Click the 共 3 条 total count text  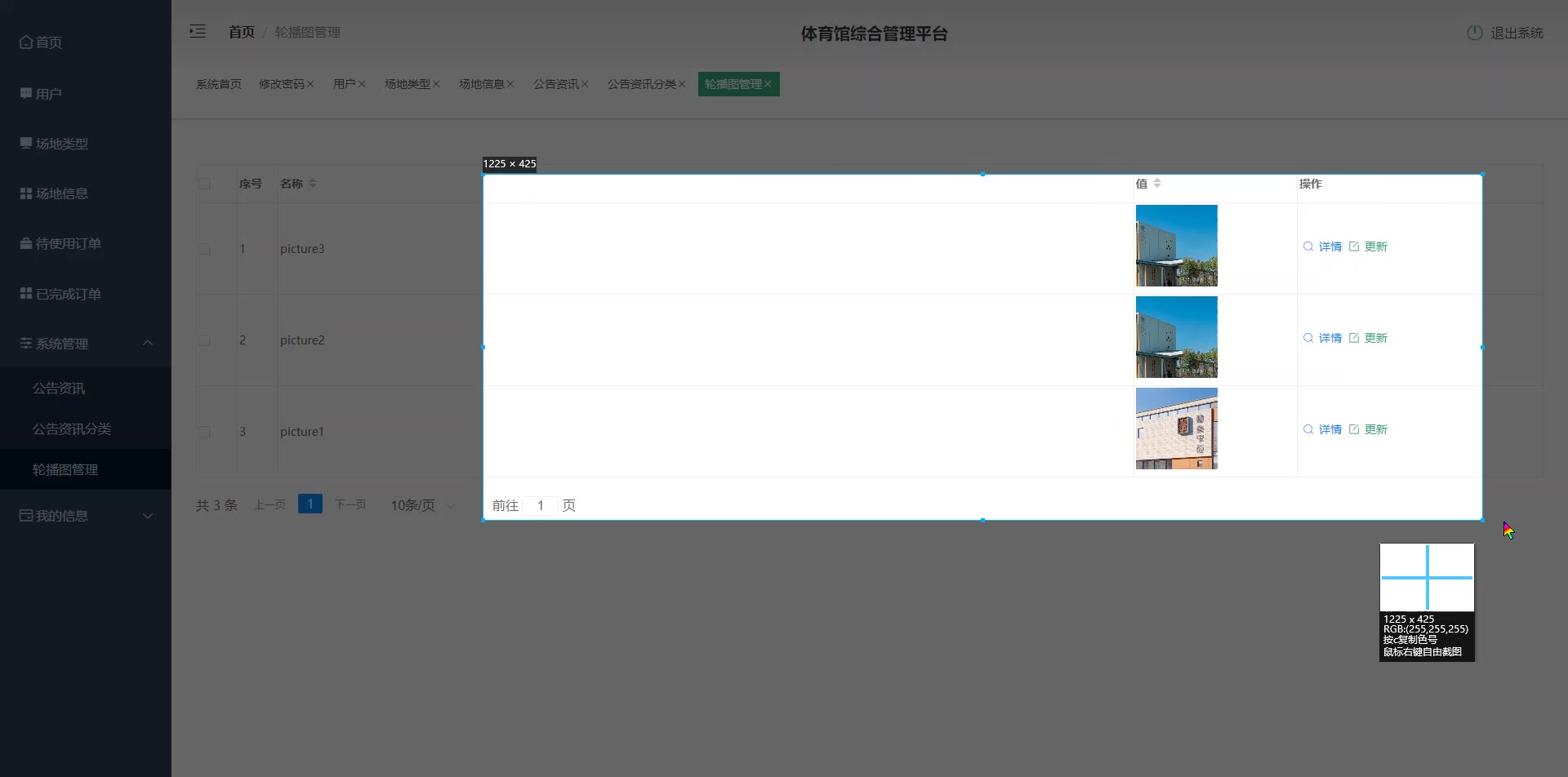click(216, 505)
